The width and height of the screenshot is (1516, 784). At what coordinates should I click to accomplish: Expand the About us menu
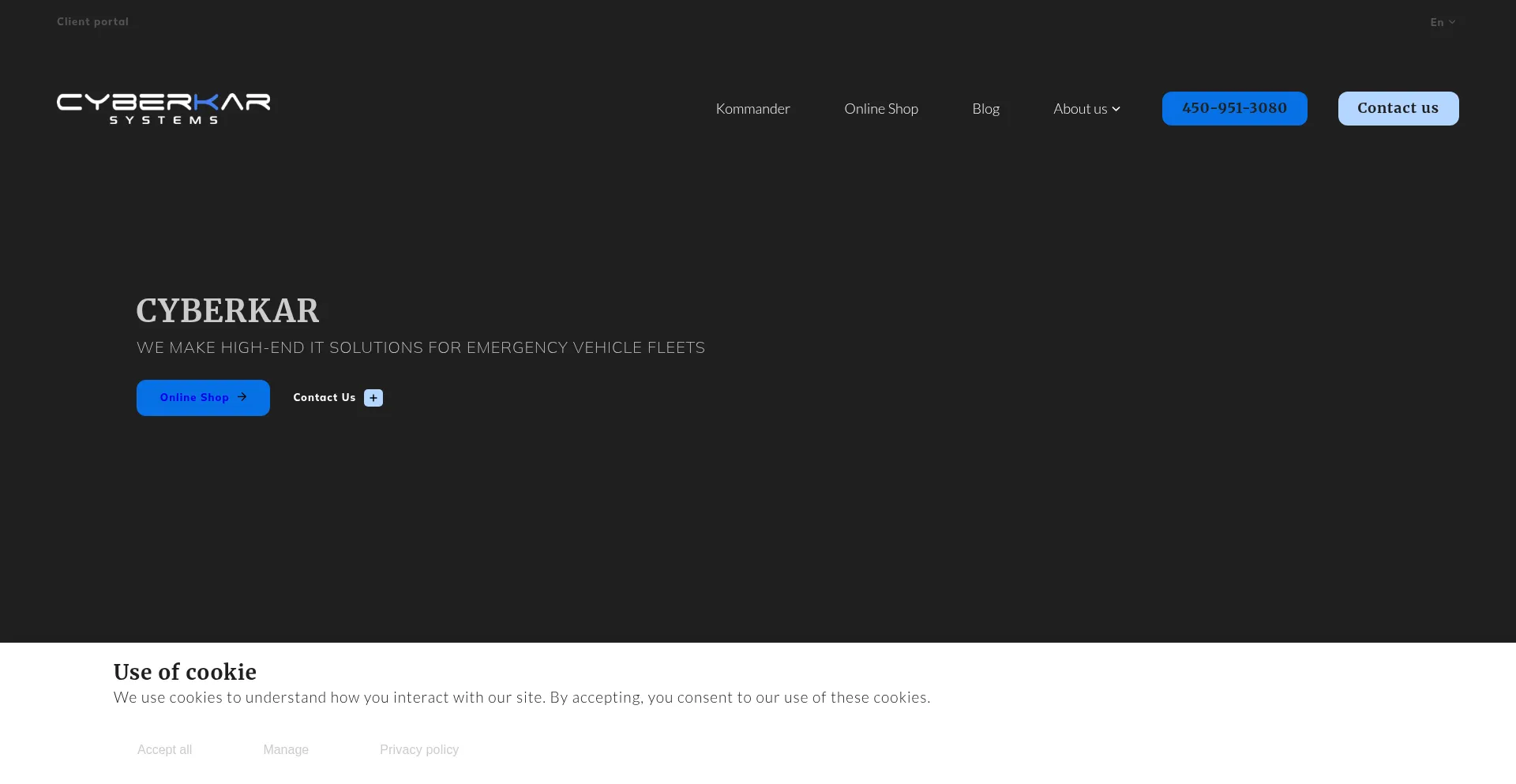[x=1086, y=109]
